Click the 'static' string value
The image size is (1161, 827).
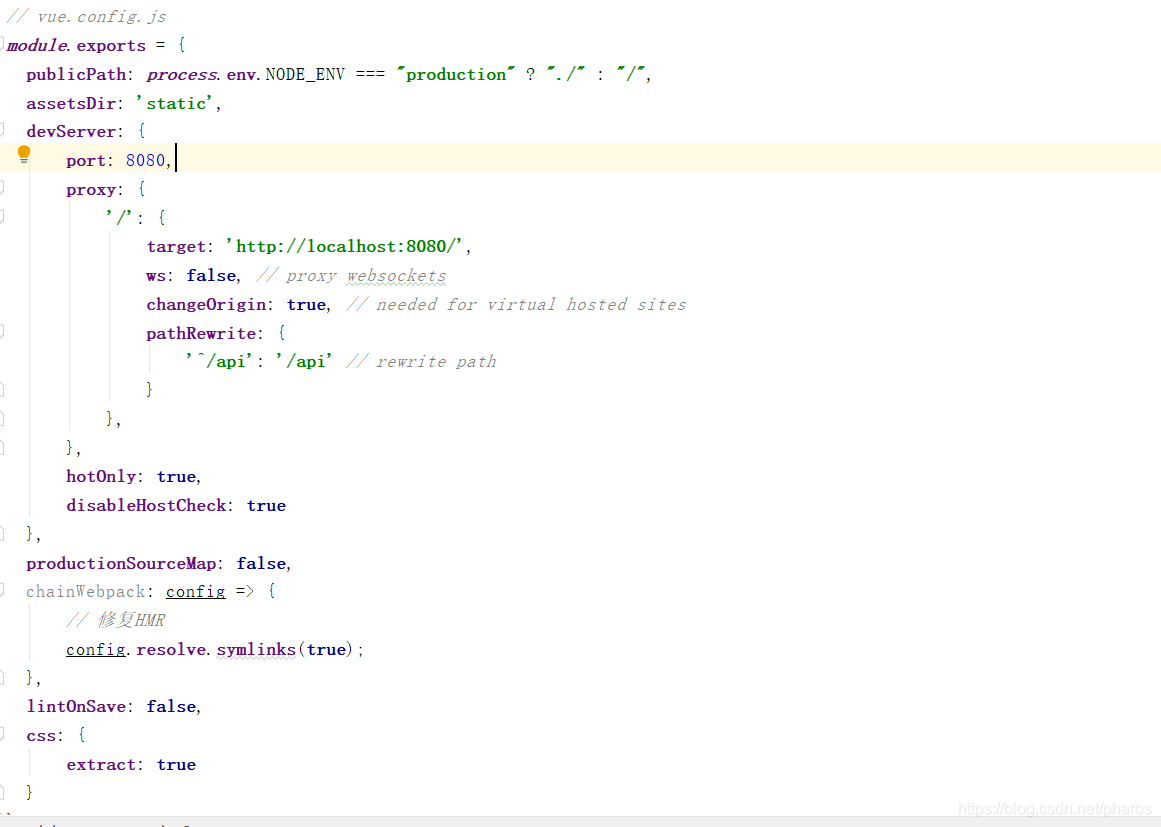[175, 104]
